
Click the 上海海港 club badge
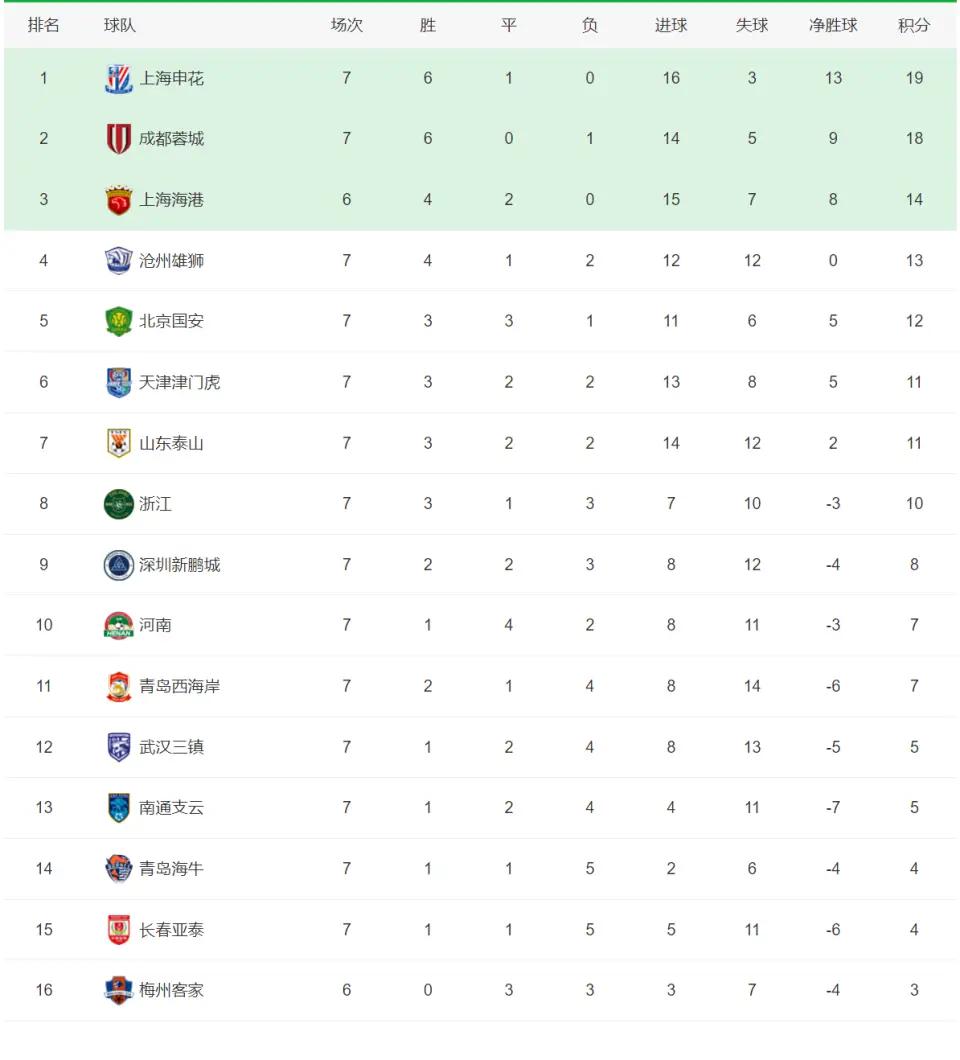(x=119, y=200)
